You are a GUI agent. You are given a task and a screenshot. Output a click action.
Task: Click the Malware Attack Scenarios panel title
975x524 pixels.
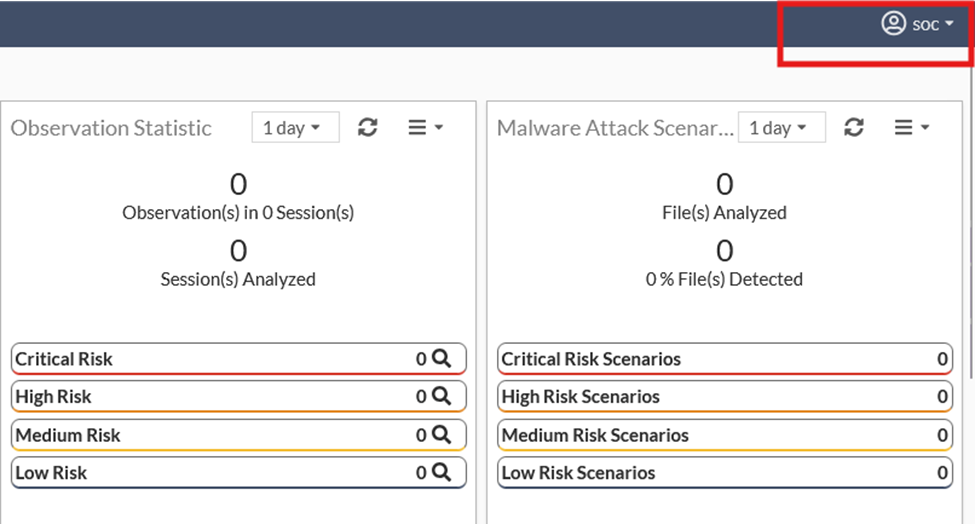pyautogui.click(x=615, y=127)
